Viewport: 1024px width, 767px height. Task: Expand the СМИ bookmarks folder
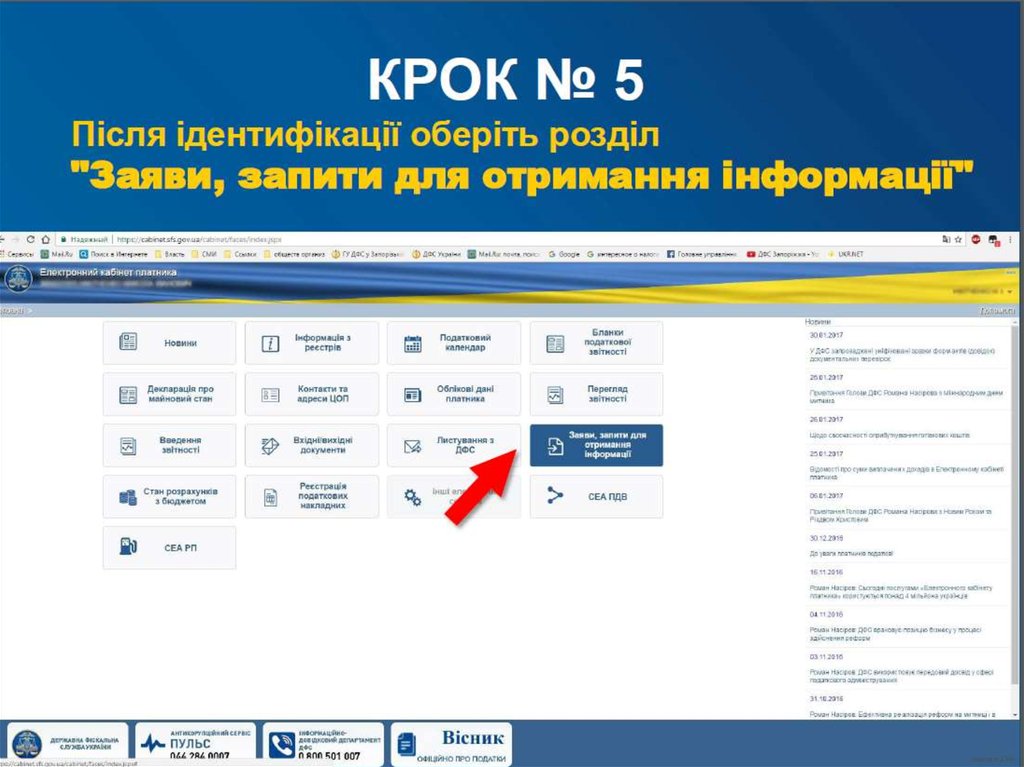tap(204, 254)
